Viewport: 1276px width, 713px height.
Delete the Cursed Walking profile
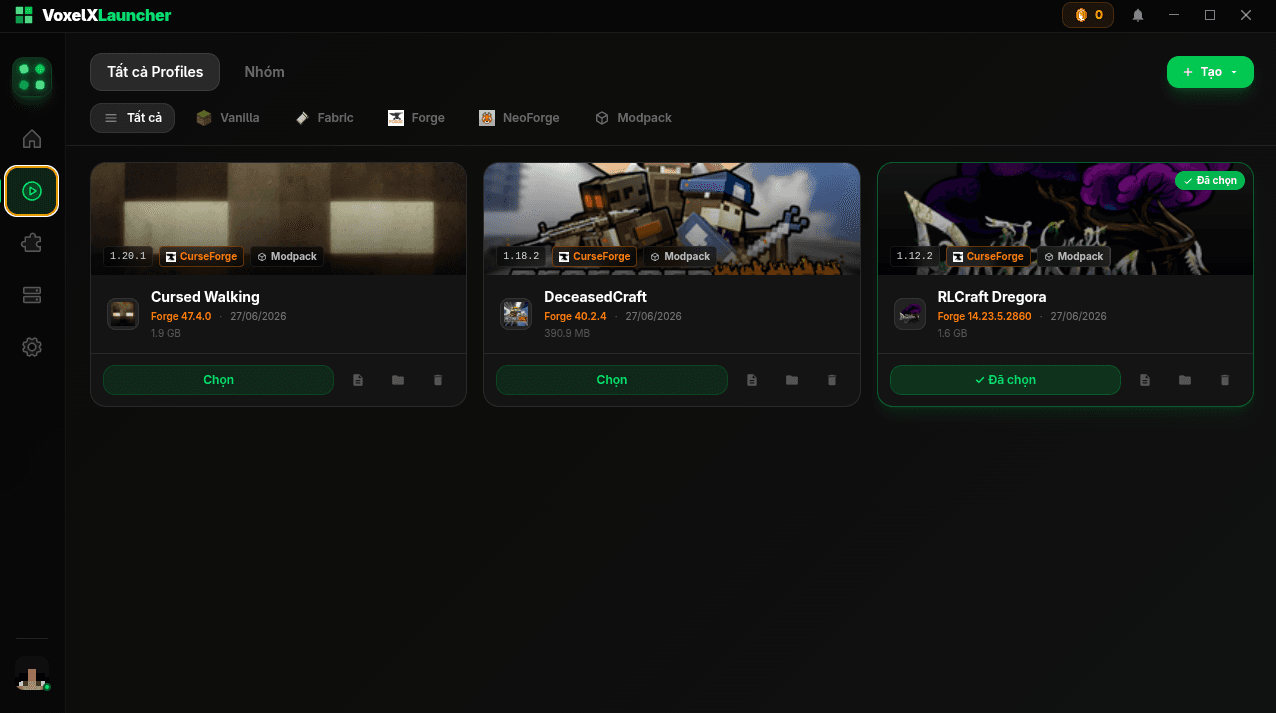pos(438,380)
